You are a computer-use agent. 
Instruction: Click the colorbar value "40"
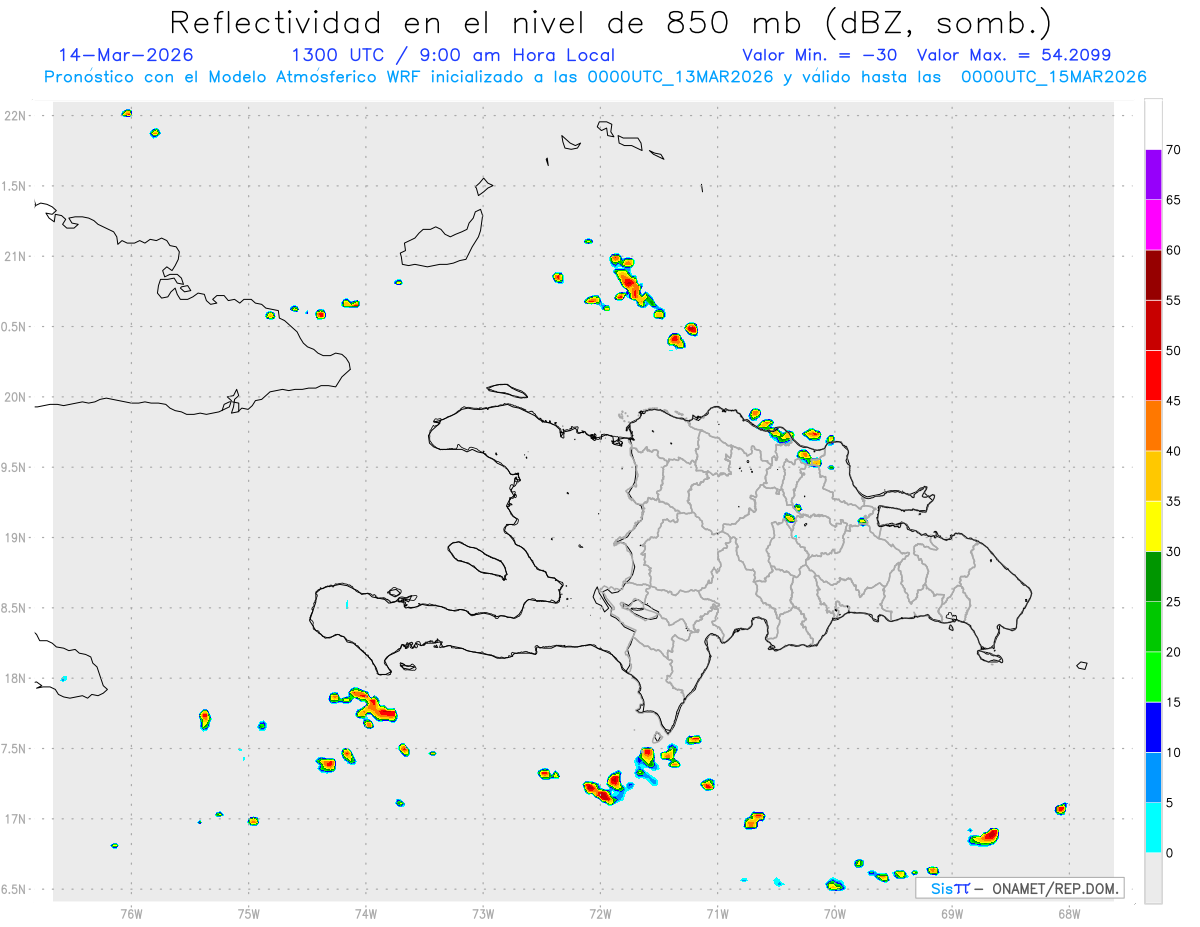[x=1174, y=451]
